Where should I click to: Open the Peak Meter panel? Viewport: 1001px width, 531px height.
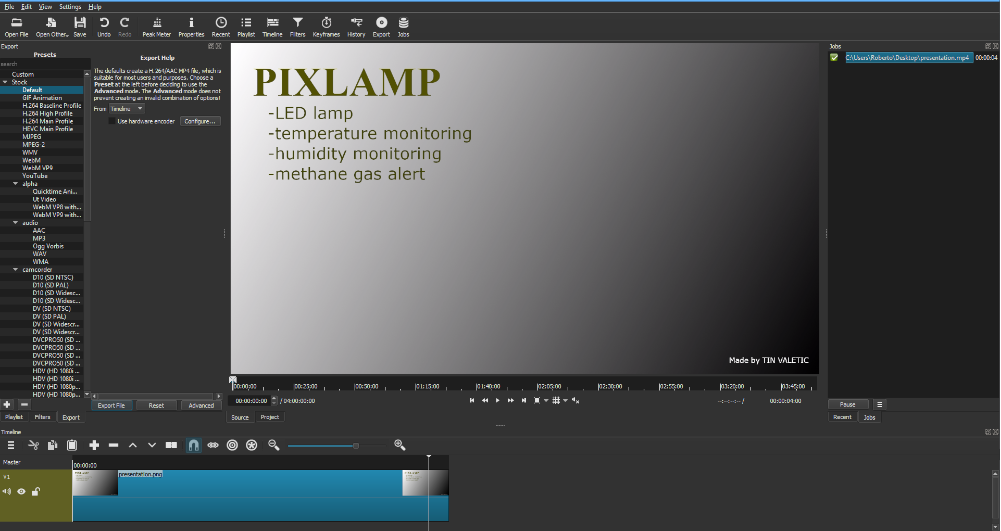156,27
